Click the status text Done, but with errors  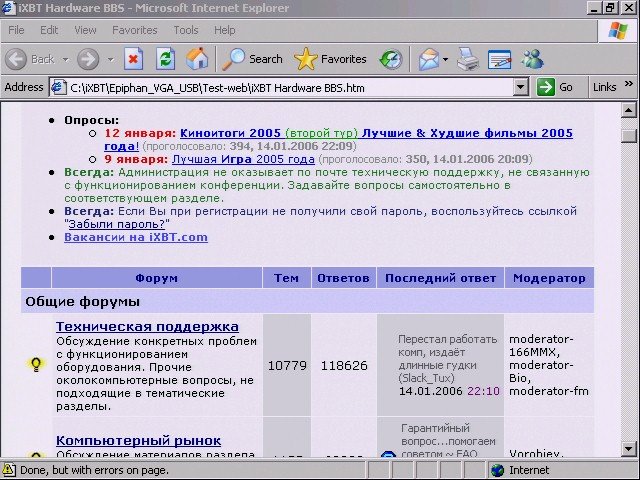tap(94, 470)
